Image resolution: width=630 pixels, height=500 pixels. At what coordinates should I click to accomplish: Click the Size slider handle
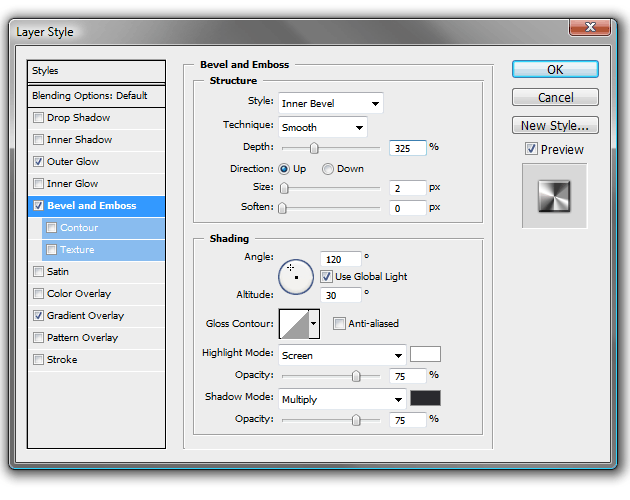click(284, 188)
